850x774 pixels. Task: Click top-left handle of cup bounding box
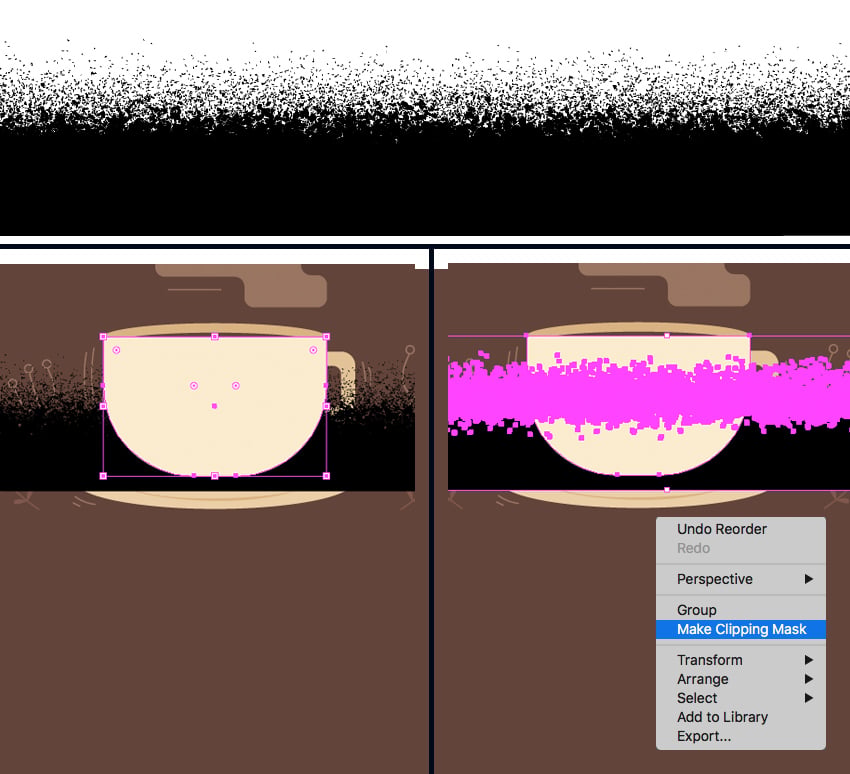point(104,337)
